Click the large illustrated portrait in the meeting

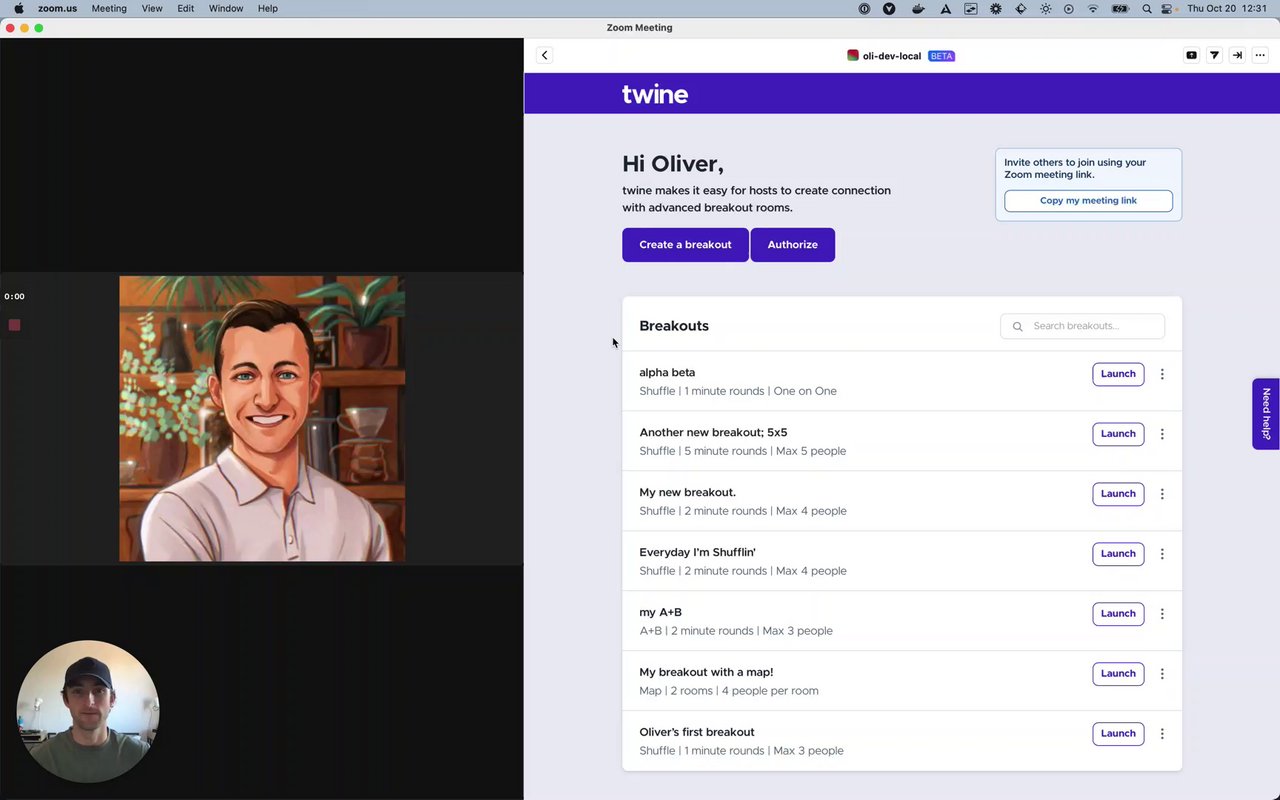262,419
